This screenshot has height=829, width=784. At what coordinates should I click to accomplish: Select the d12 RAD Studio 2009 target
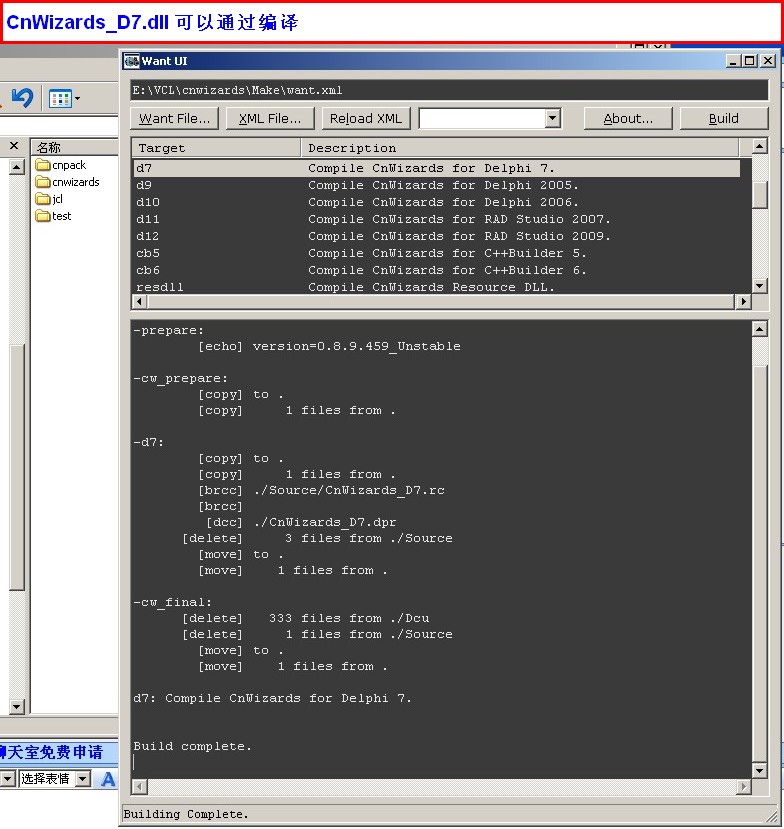point(147,236)
